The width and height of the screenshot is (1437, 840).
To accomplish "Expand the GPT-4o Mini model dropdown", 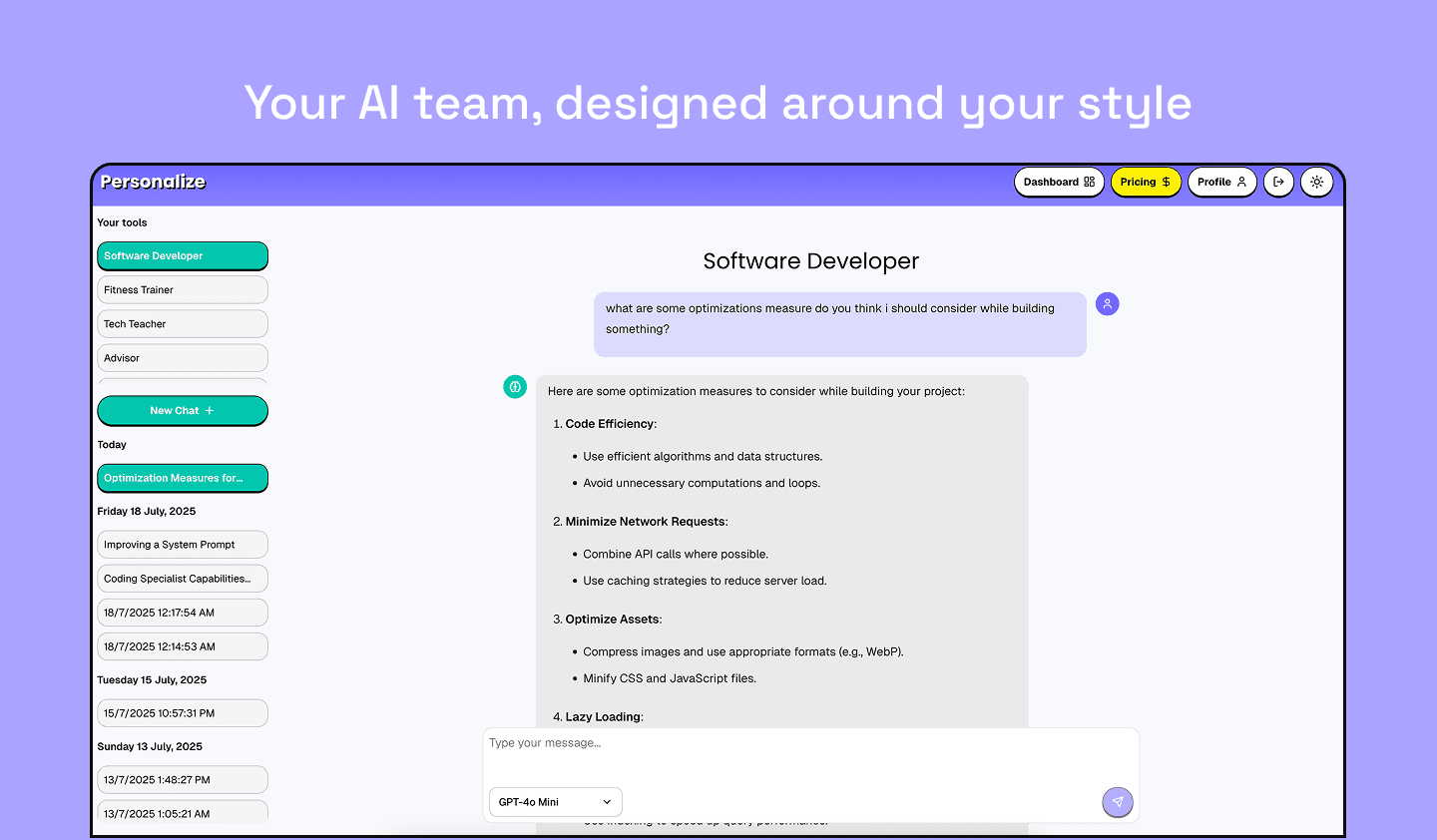I will tap(555, 802).
